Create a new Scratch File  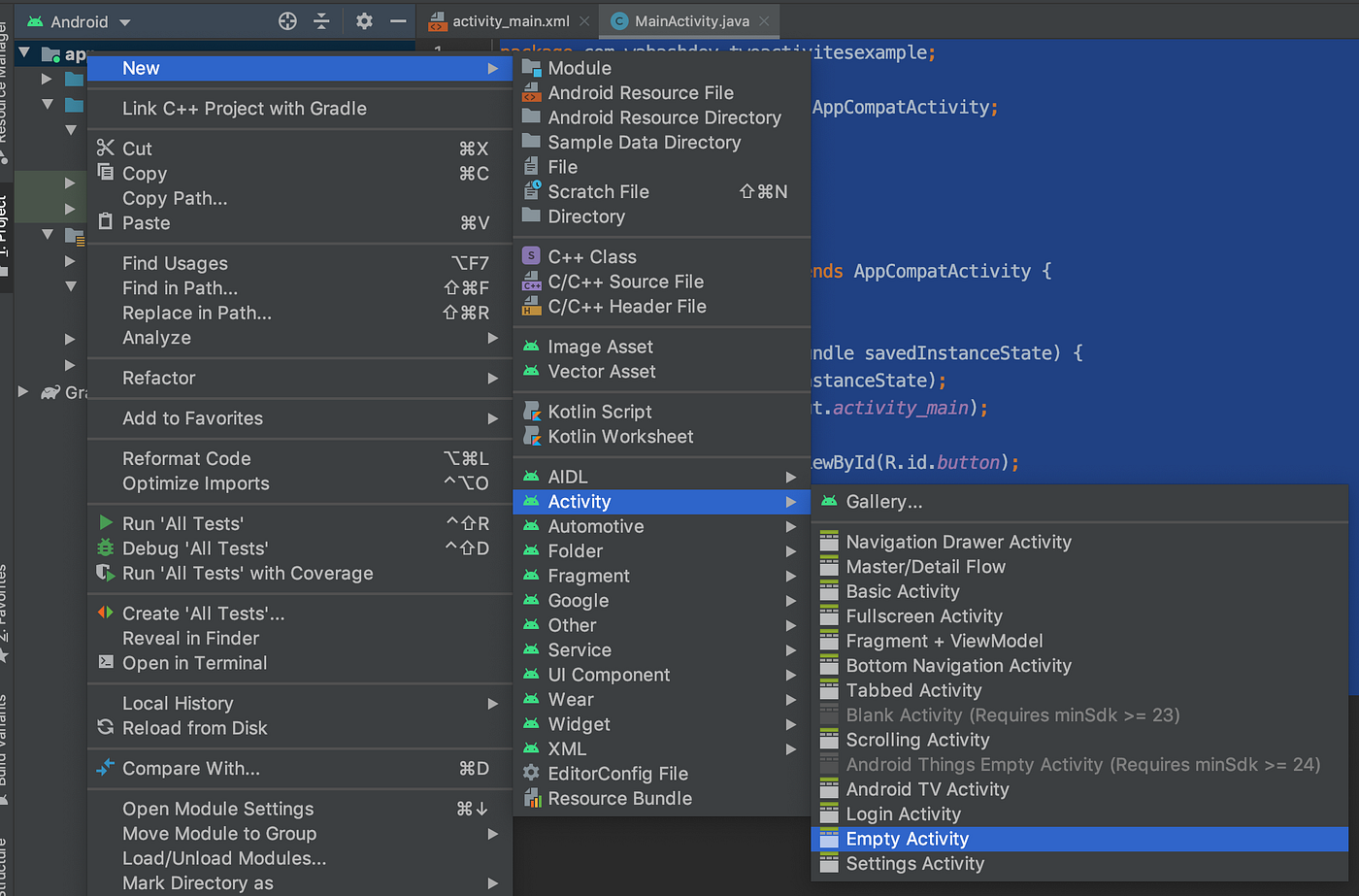point(597,191)
